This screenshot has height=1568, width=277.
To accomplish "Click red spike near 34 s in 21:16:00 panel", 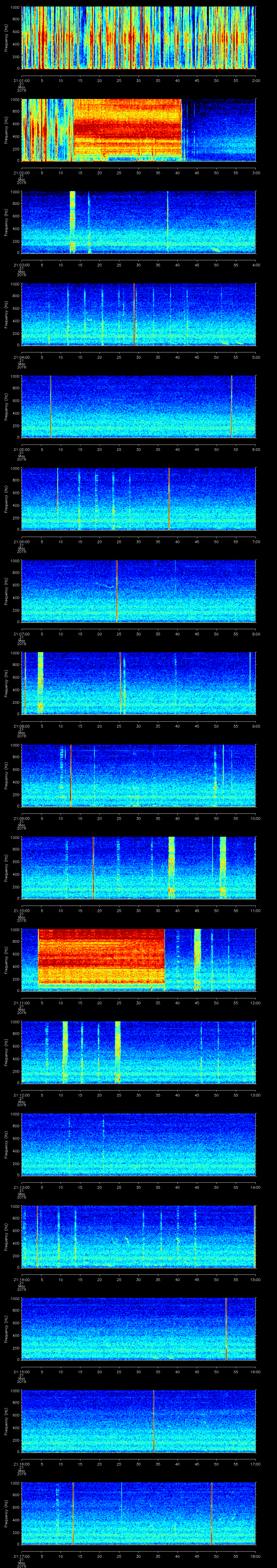I will pos(153,1421).
